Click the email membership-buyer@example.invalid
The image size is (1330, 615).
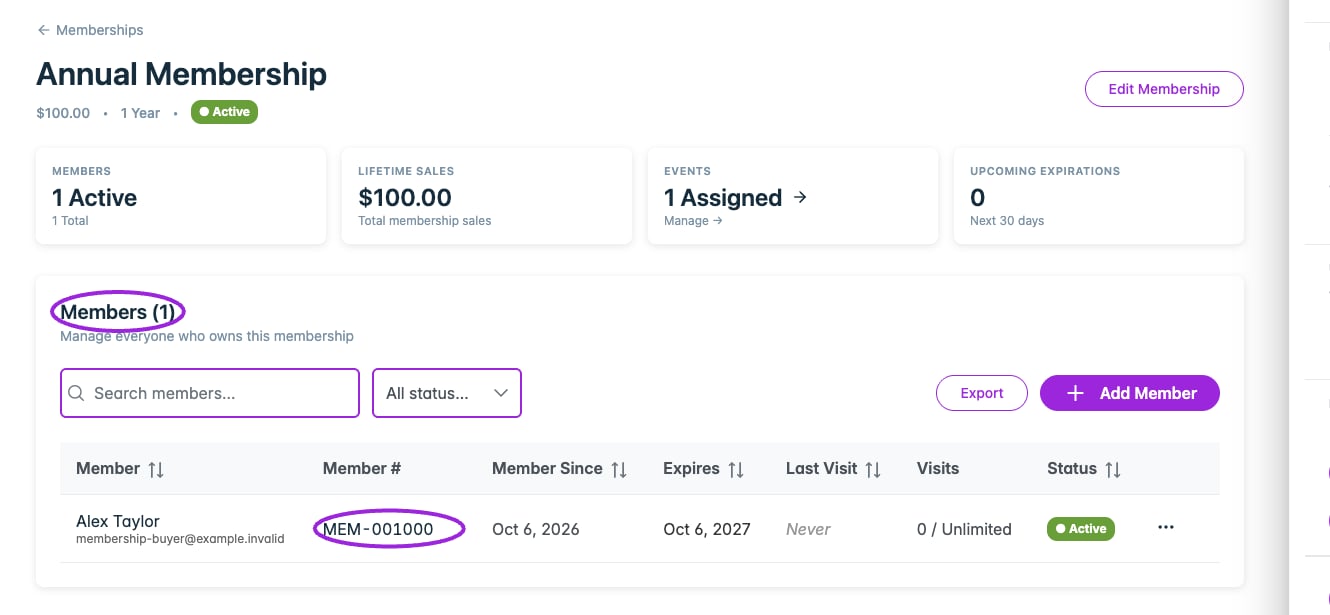(x=180, y=539)
